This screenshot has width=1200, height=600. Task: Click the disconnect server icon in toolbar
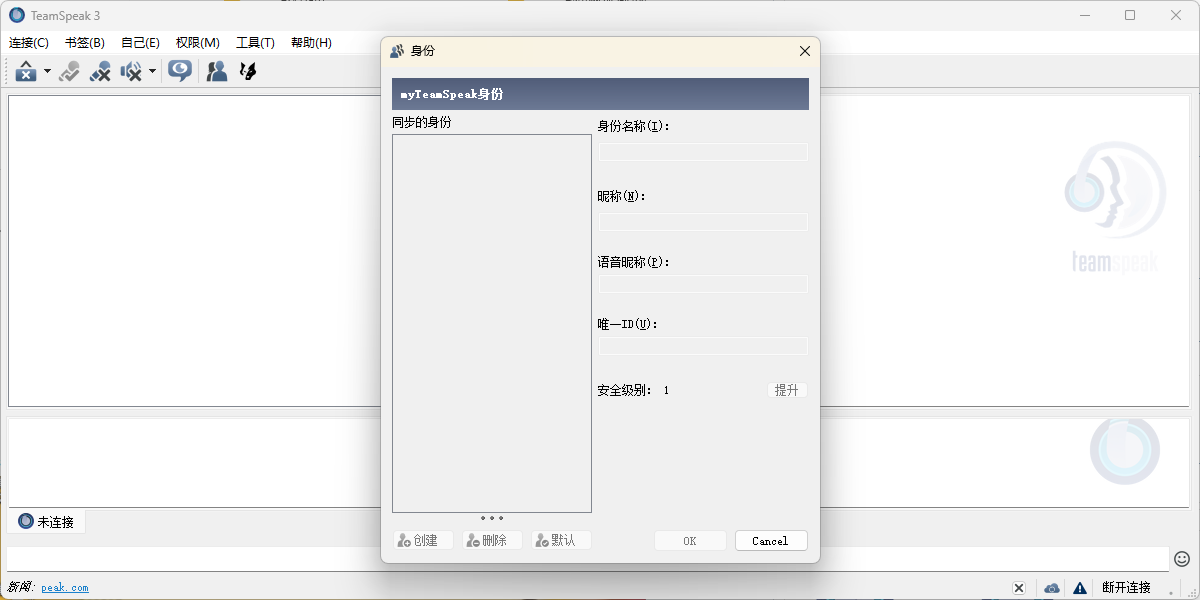click(26, 72)
